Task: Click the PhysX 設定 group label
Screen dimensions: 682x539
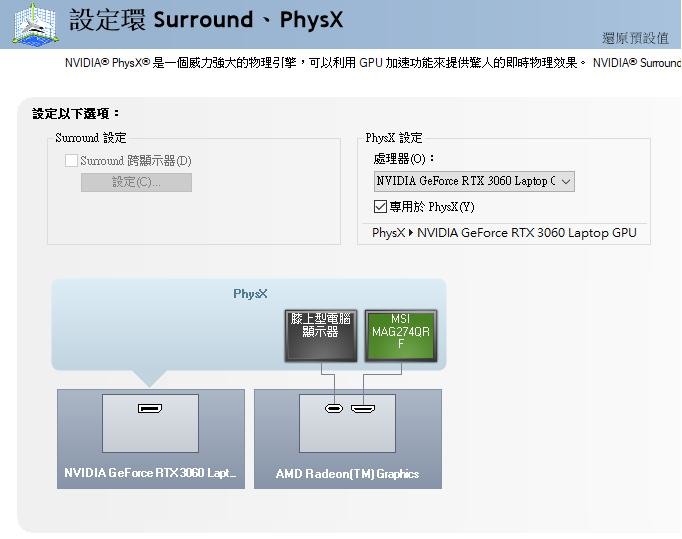Action: pos(394,138)
